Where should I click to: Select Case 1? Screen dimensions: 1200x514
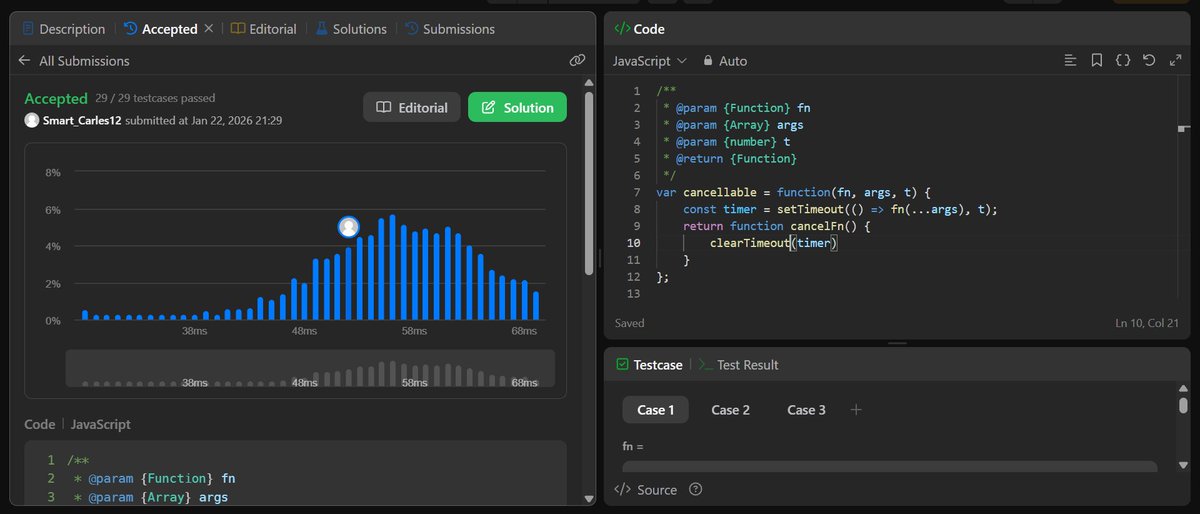(656, 410)
